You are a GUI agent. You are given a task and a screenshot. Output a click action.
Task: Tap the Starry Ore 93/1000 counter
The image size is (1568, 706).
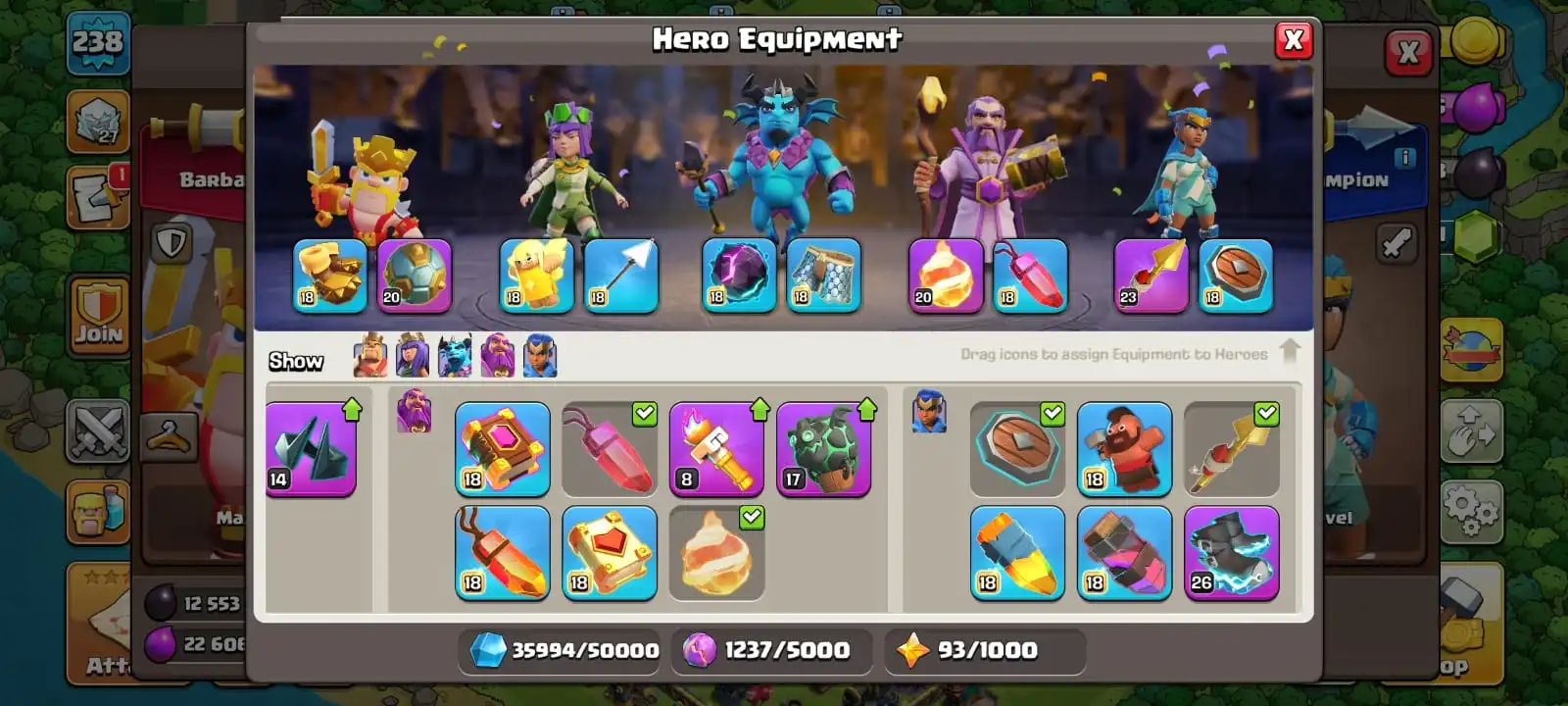pyautogui.click(x=986, y=650)
